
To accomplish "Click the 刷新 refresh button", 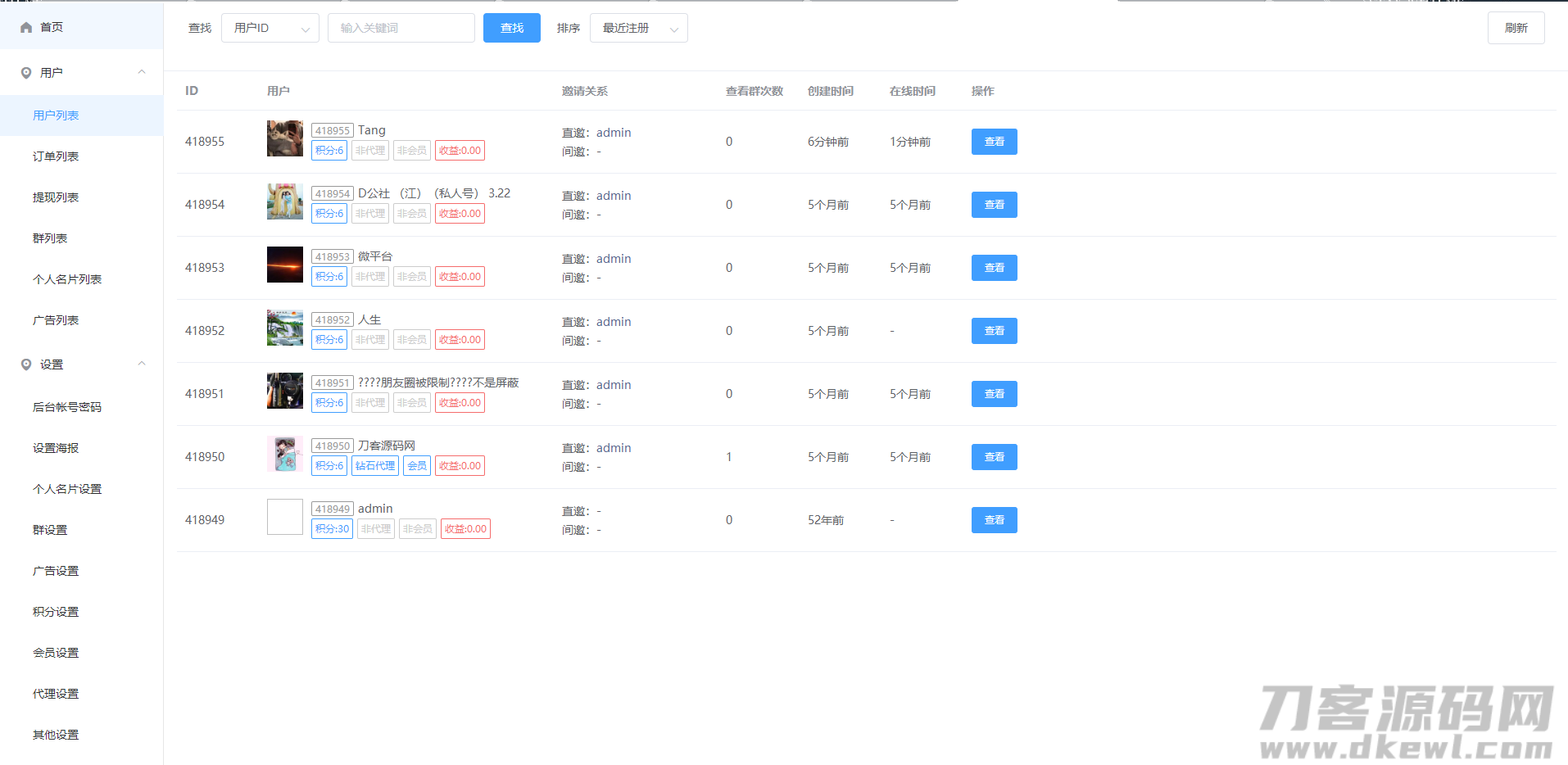I will tap(1516, 28).
